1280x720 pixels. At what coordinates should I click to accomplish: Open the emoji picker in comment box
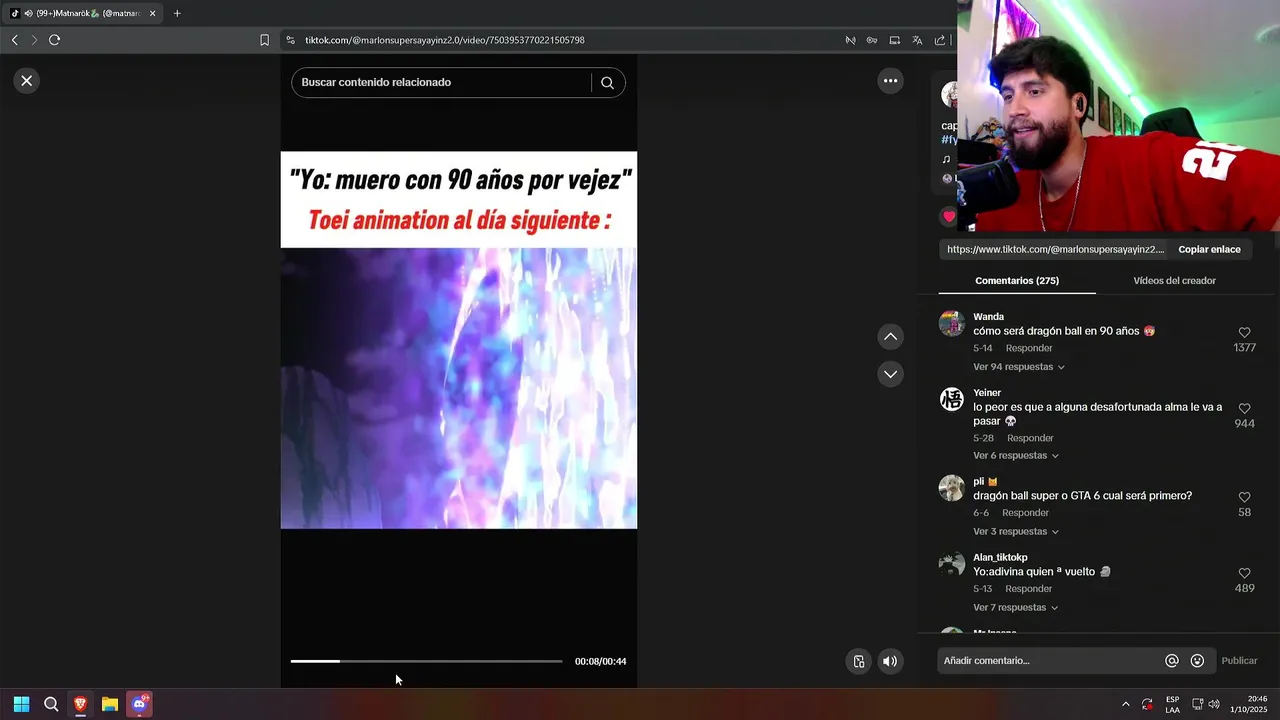pyautogui.click(x=1197, y=661)
